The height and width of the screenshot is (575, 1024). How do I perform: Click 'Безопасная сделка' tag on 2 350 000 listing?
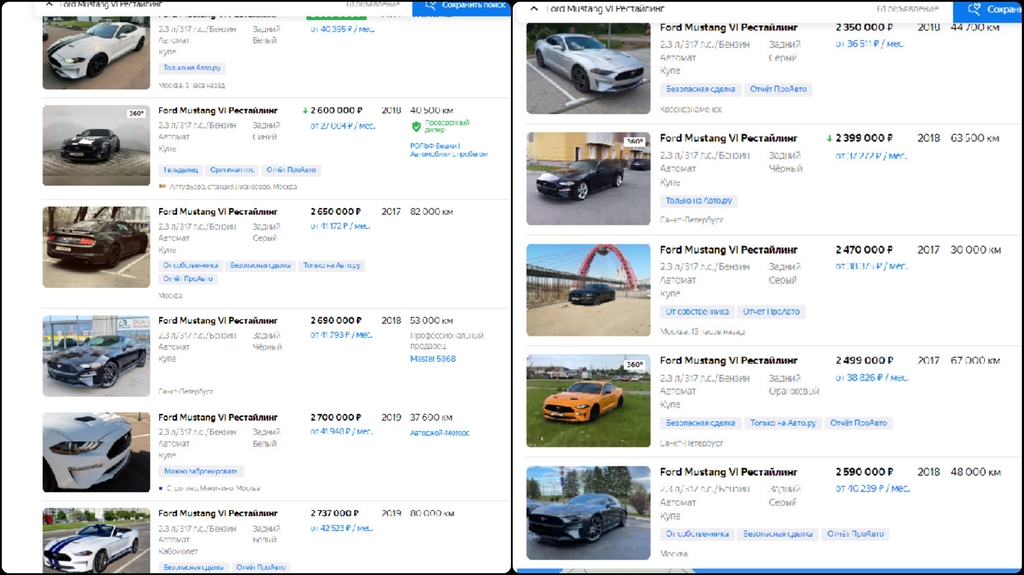click(x=700, y=90)
